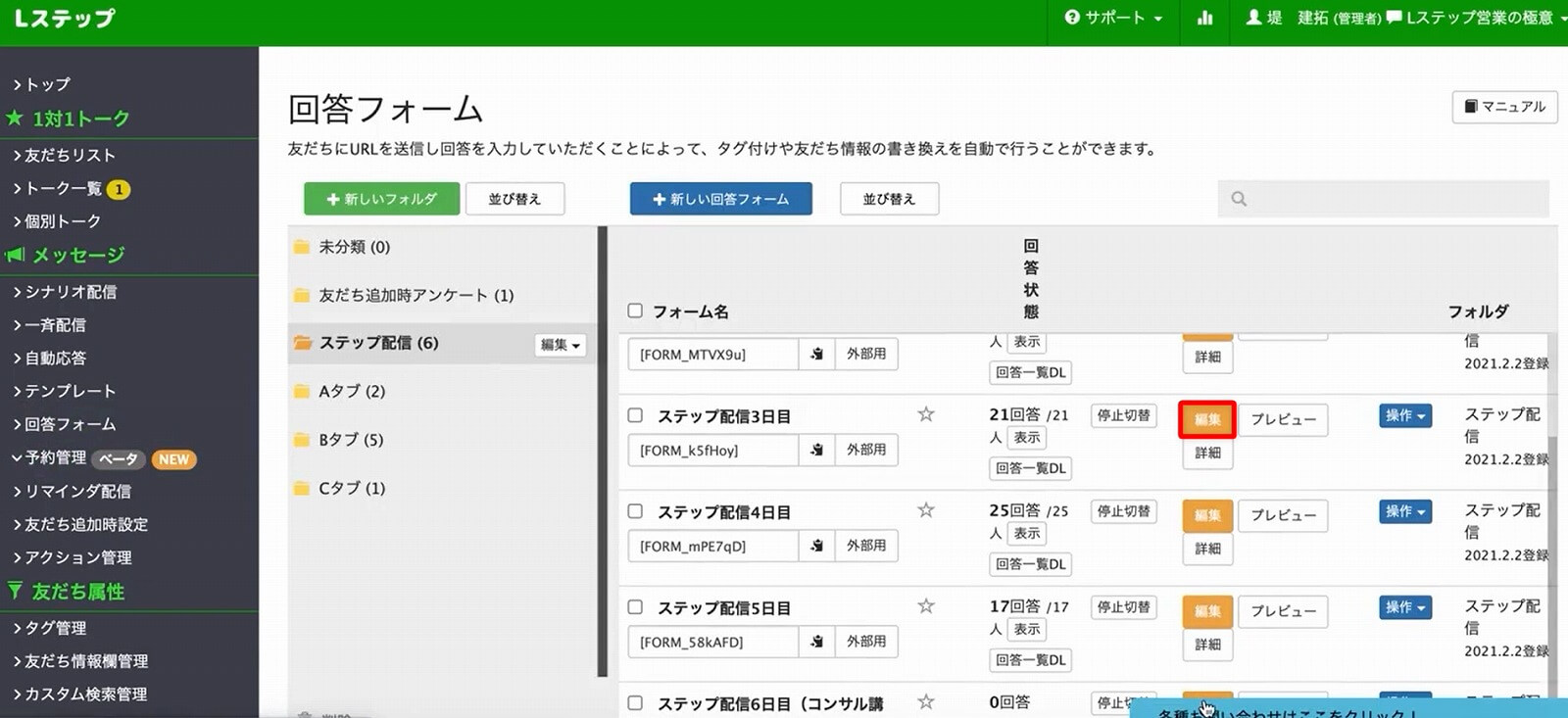Click the Lステップ logo
This screenshot has height=718, width=1568.
click(x=65, y=18)
